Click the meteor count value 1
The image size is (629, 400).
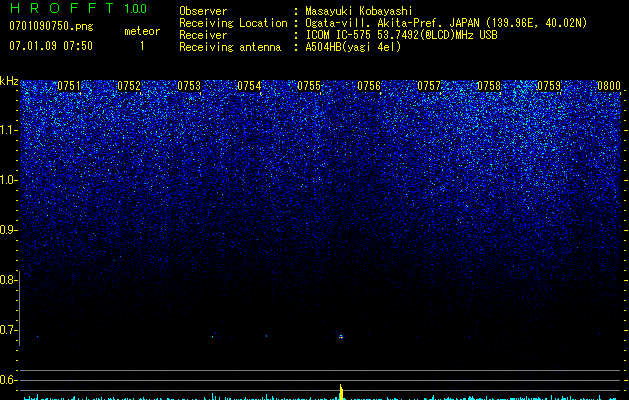142,46
